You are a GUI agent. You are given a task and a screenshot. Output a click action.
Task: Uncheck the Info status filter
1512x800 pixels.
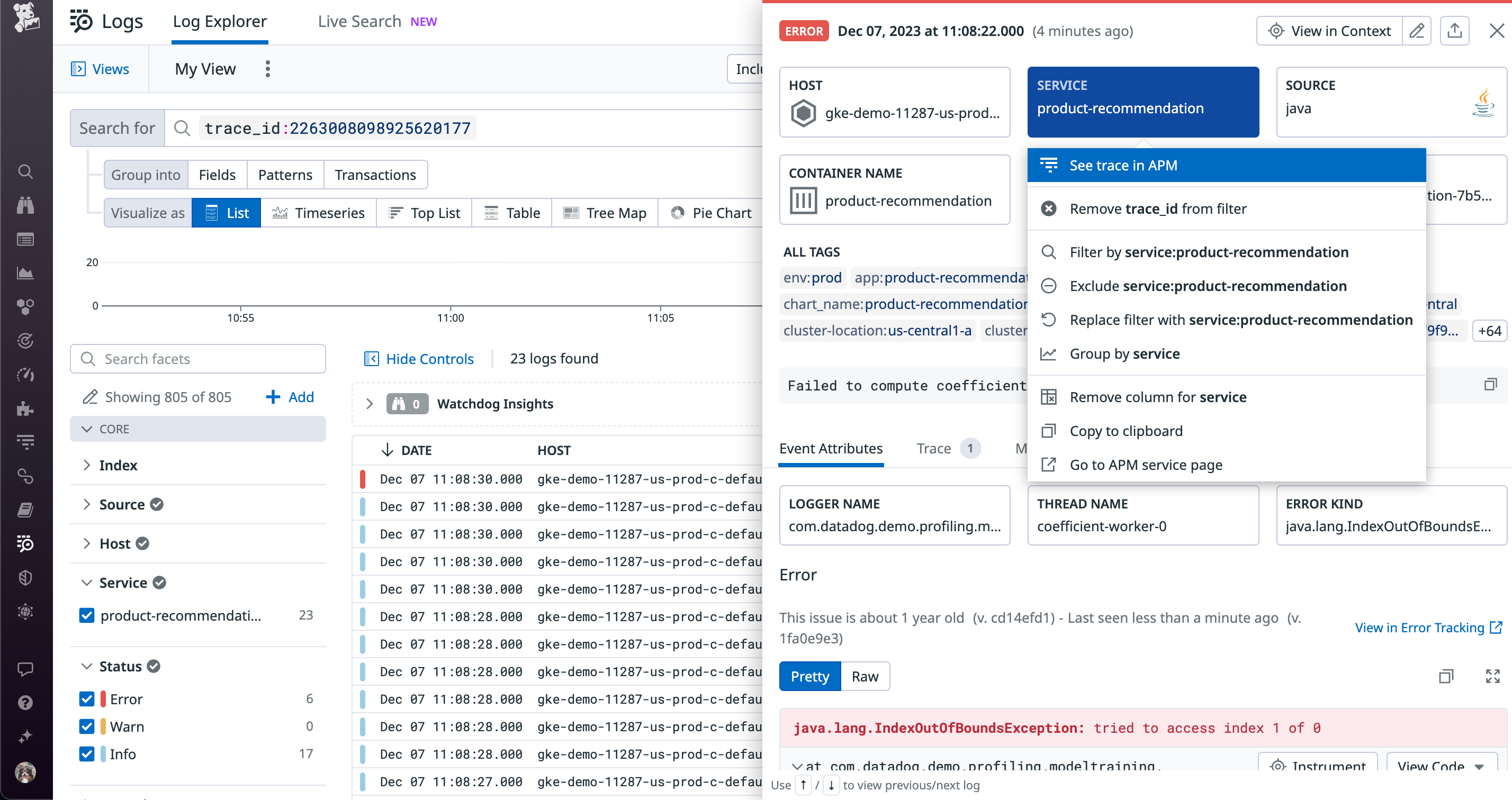point(87,753)
